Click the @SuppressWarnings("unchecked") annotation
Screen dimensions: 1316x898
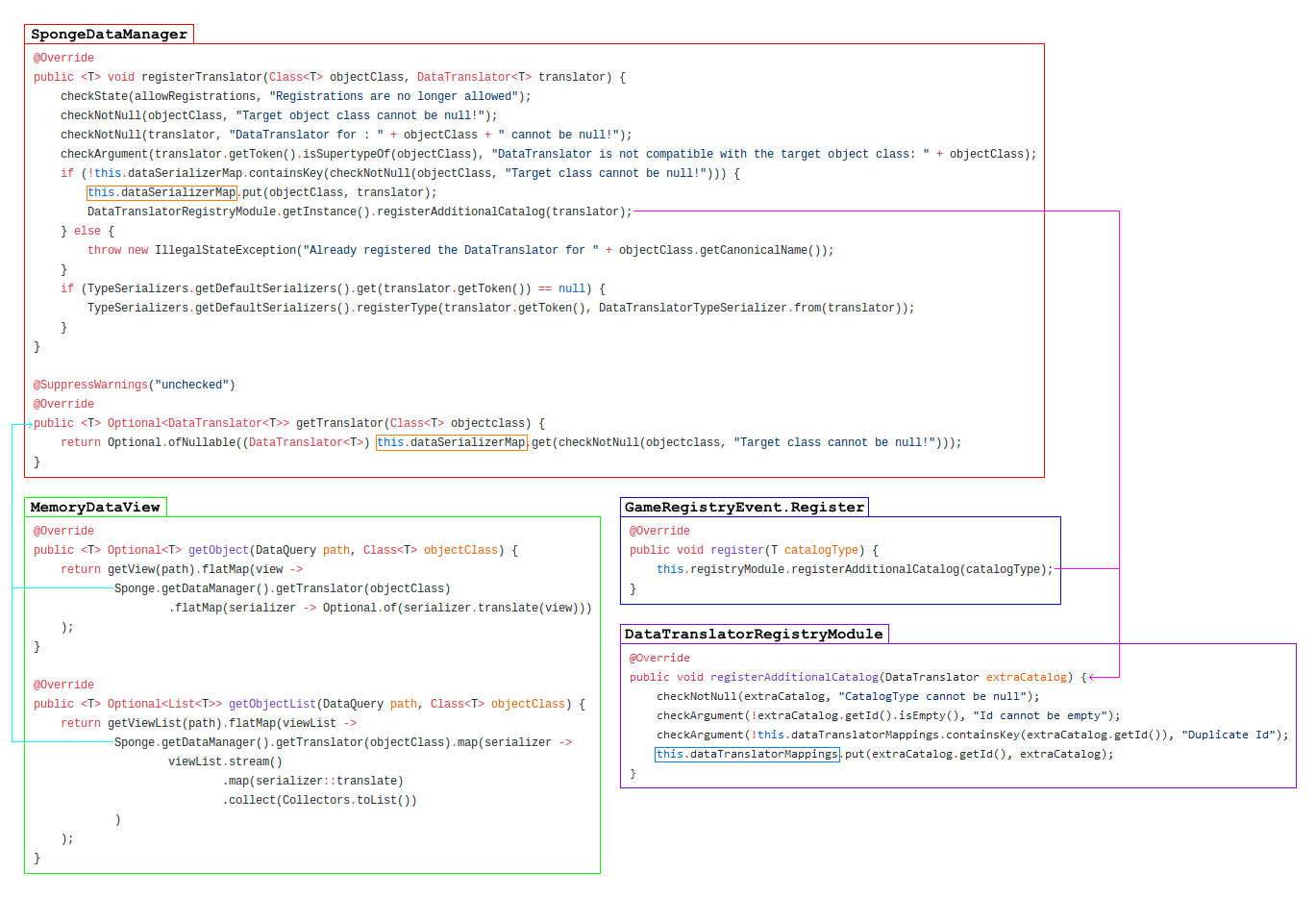click(135, 385)
